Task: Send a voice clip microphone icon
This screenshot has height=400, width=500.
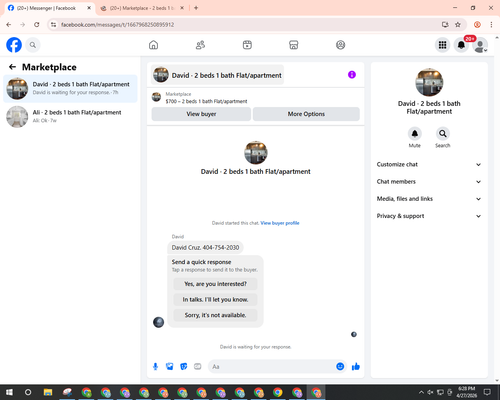Action: (x=155, y=367)
